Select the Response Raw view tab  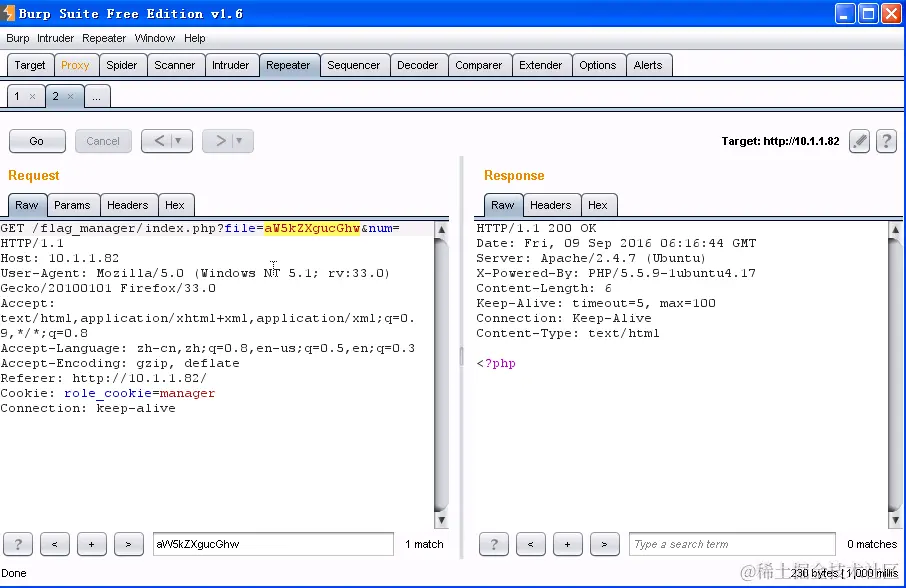pos(503,205)
